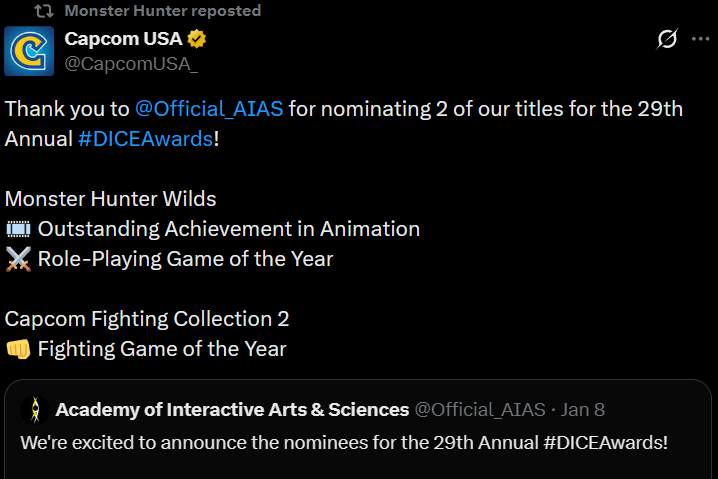The image size is (718, 479).
Task: Click the quoted tweet's announcement text
Action: pyautogui.click(x=343, y=441)
